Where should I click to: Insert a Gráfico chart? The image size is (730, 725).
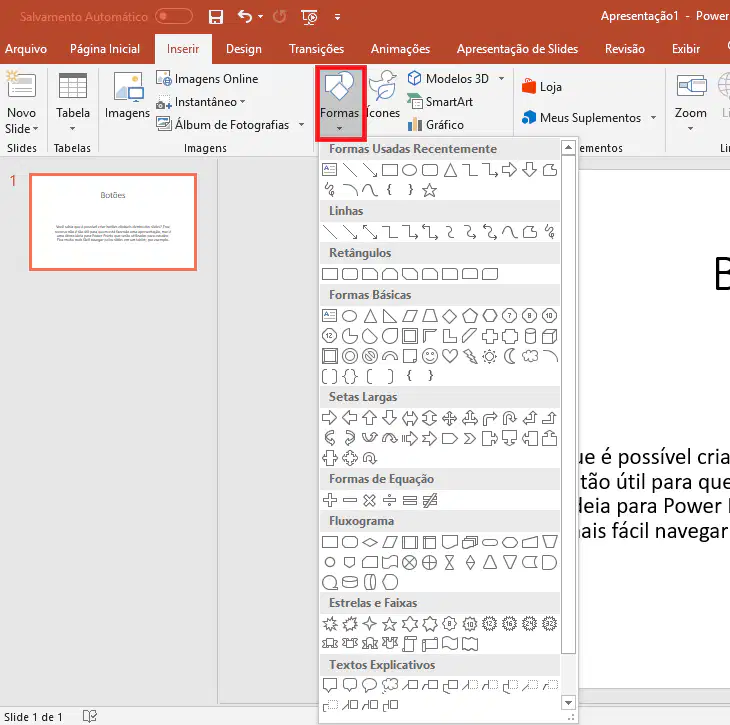[436, 125]
